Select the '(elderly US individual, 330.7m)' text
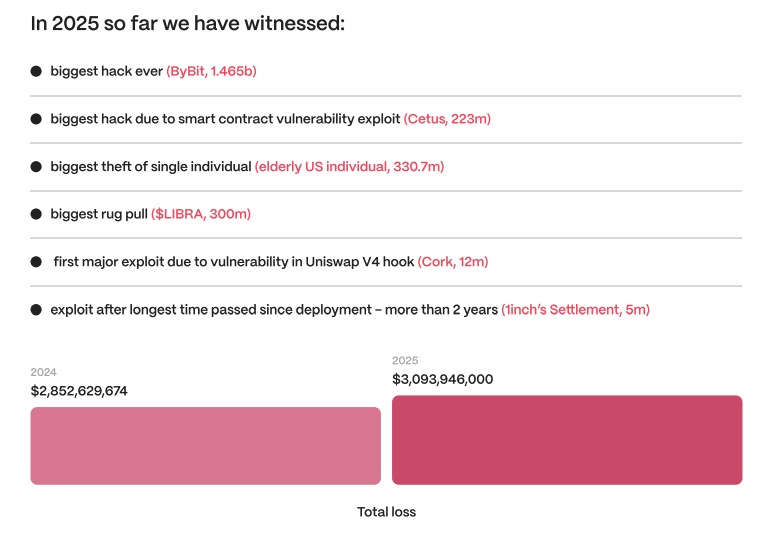Image resolution: width=771 pixels, height=549 pixels. tap(349, 167)
